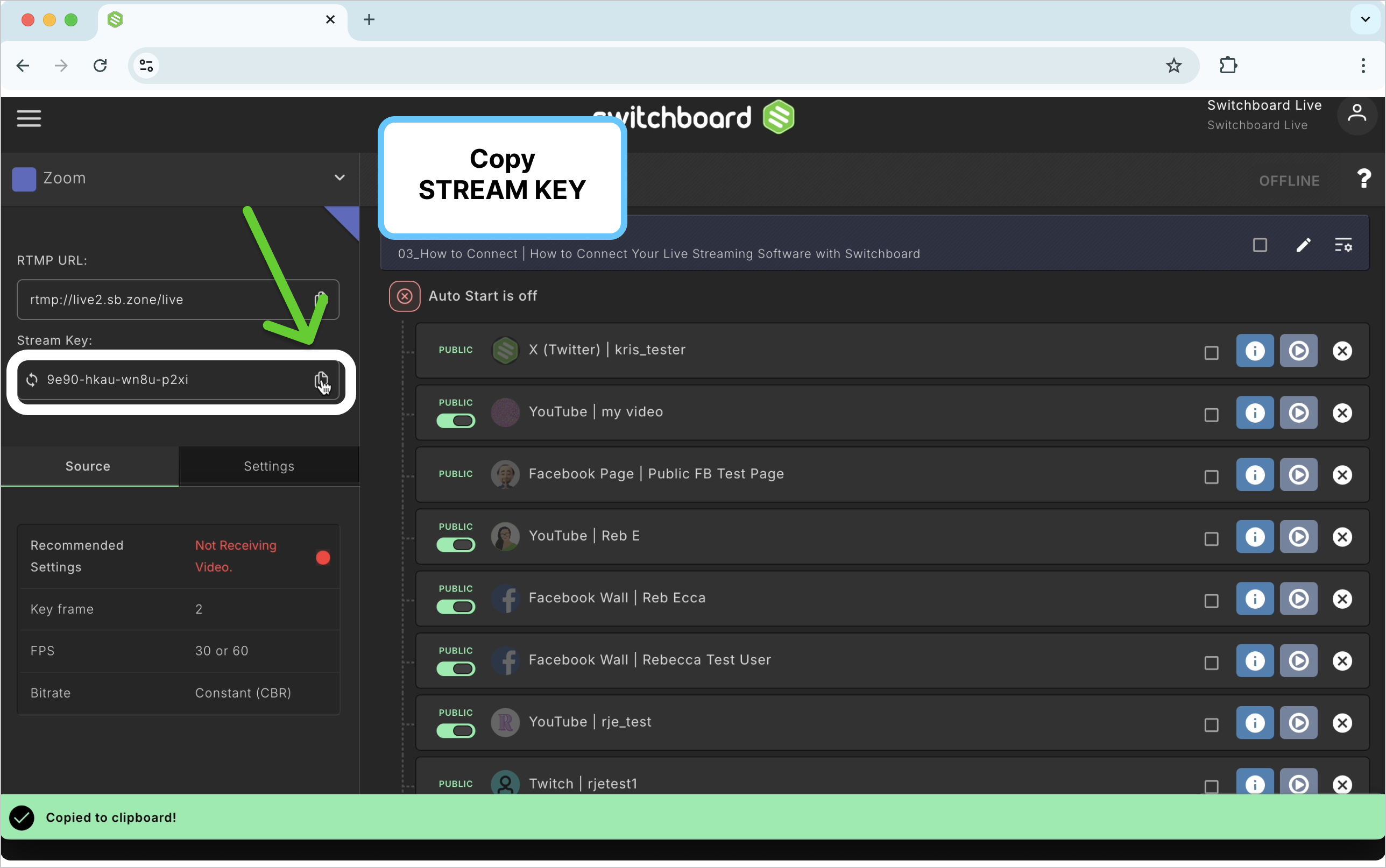
Task: Start streaming to YouTube rje_test
Action: tap(1298, 723)
